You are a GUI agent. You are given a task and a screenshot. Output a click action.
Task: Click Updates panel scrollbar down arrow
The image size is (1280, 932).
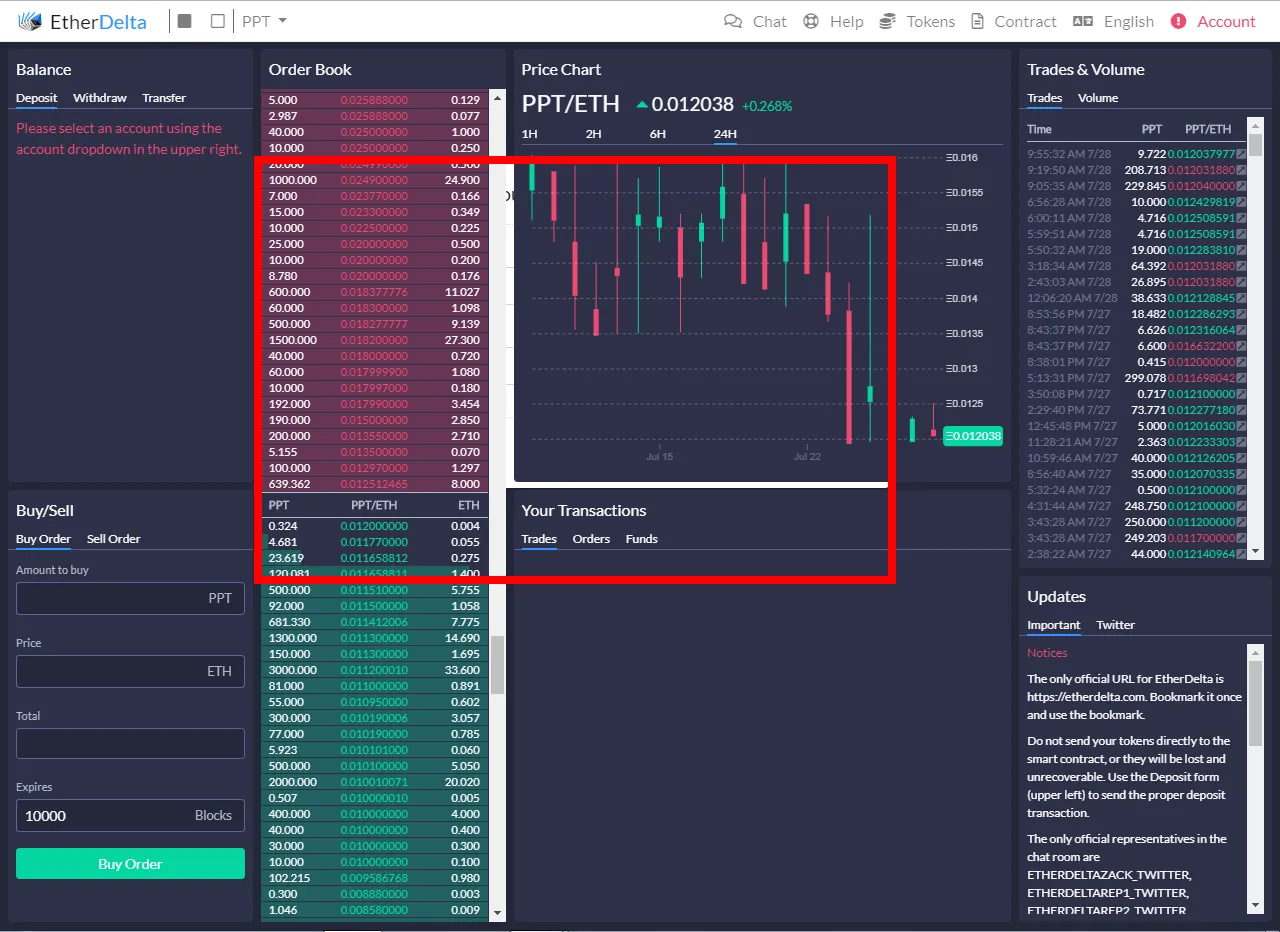click(x=1255, y=905)
